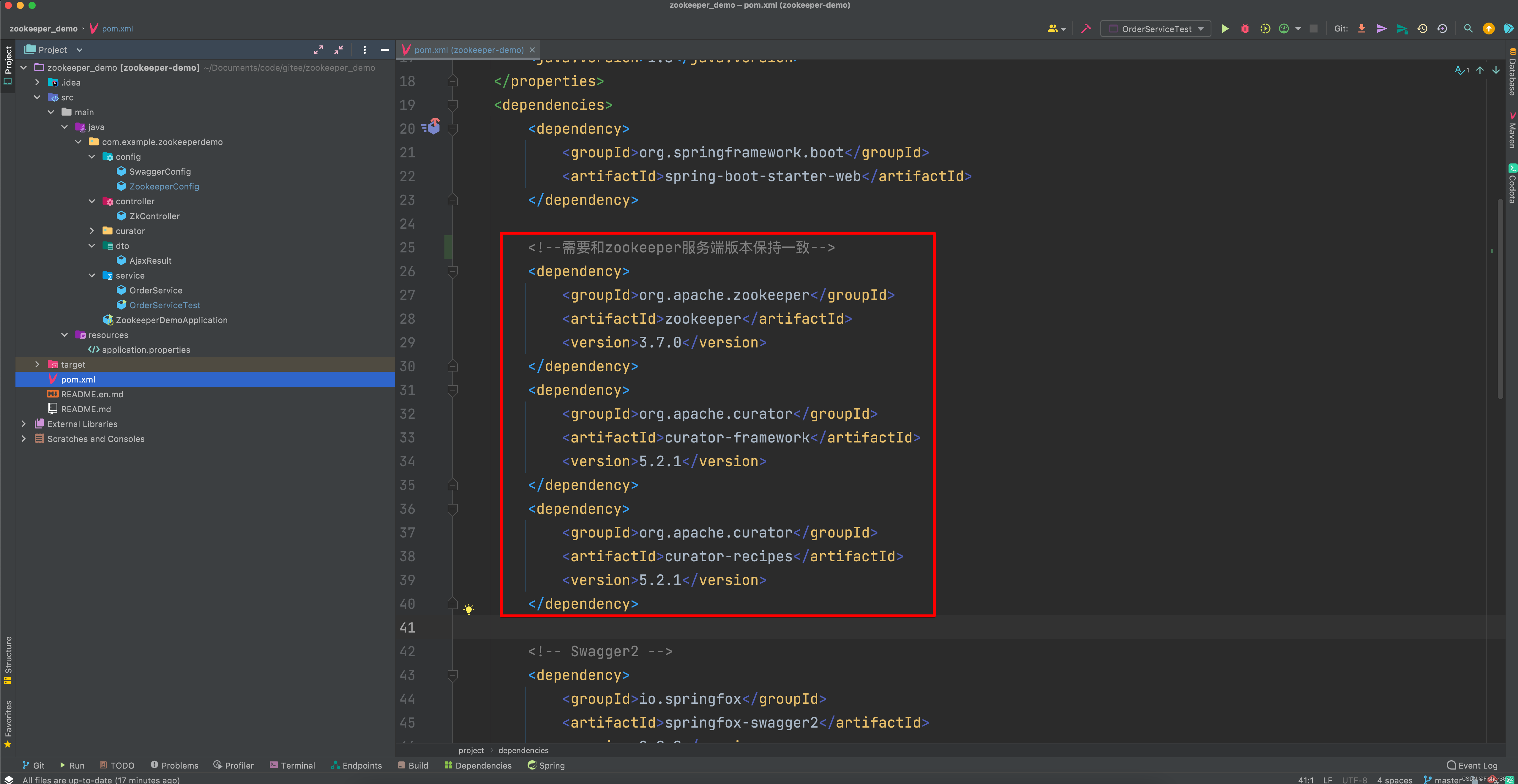1518x784 pixels.
Task: Close the pom.xml editor tab
Action: (532, 50)
